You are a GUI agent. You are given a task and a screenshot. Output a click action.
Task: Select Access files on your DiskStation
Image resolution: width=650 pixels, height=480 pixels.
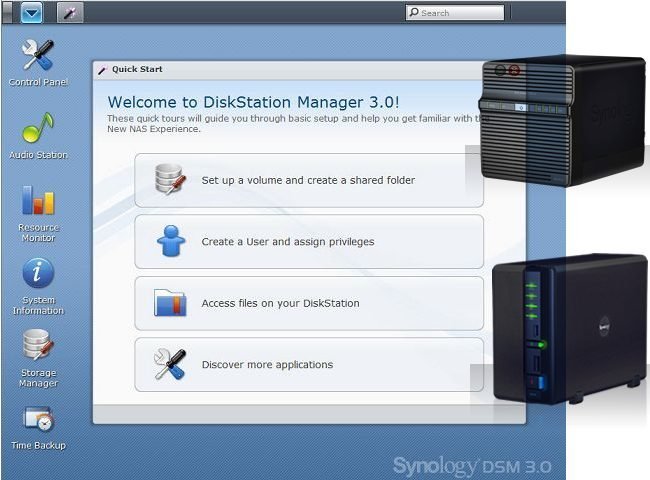pos(309,303)
